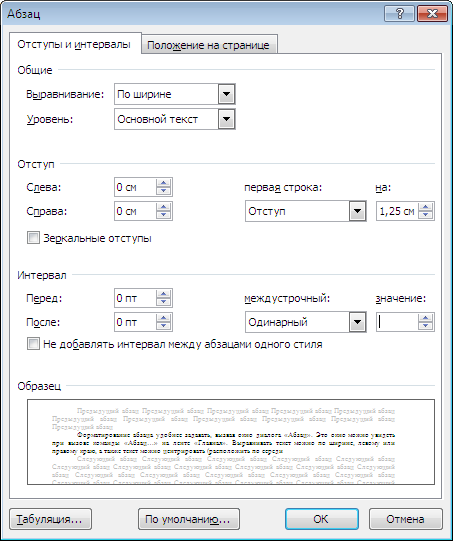Decrease the Справа indent value
Image resolution: width=453 pixels, height=541 pixels.
click(x=164, y=215)
